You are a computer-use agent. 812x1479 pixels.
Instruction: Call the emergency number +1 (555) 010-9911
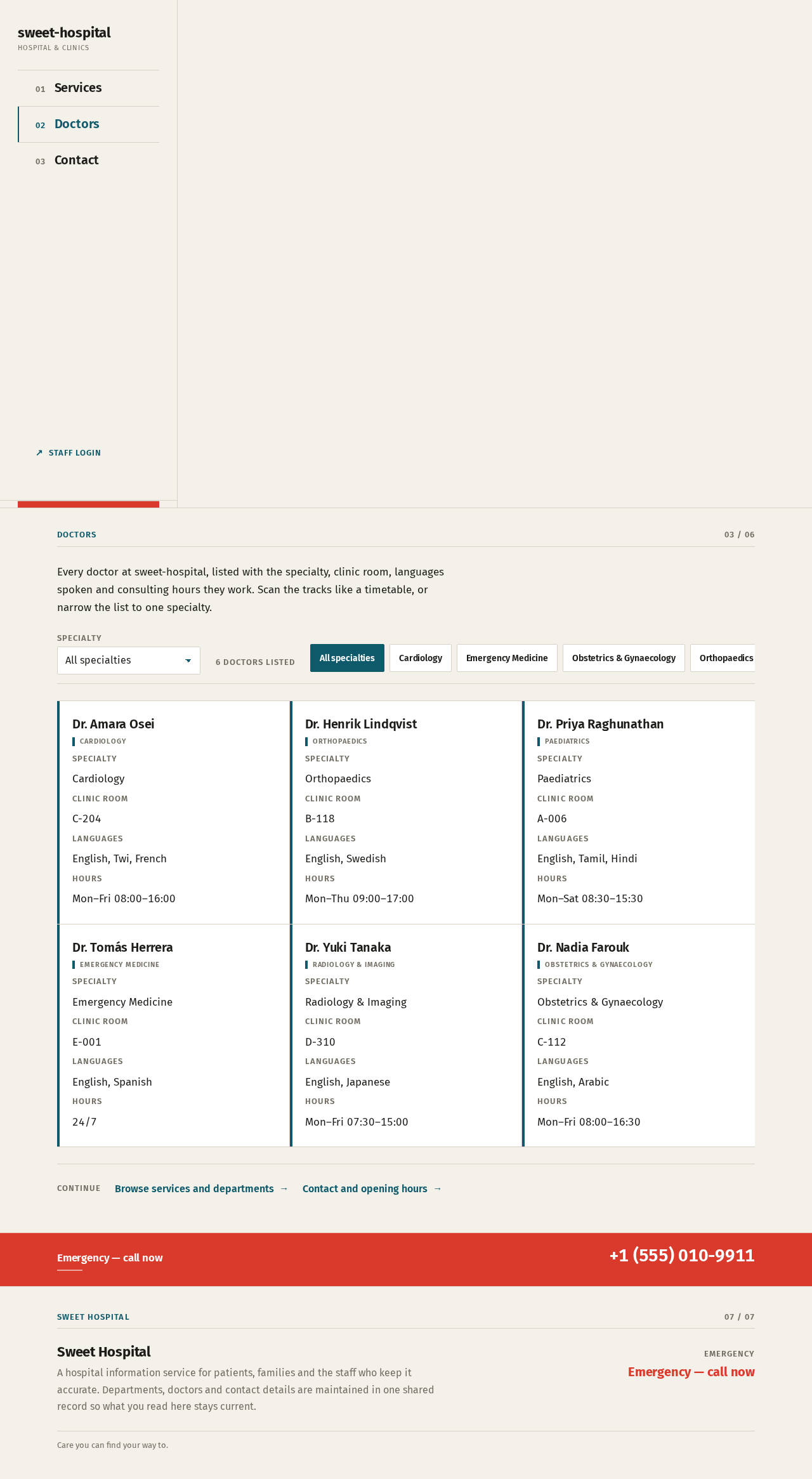(682, 1255)
